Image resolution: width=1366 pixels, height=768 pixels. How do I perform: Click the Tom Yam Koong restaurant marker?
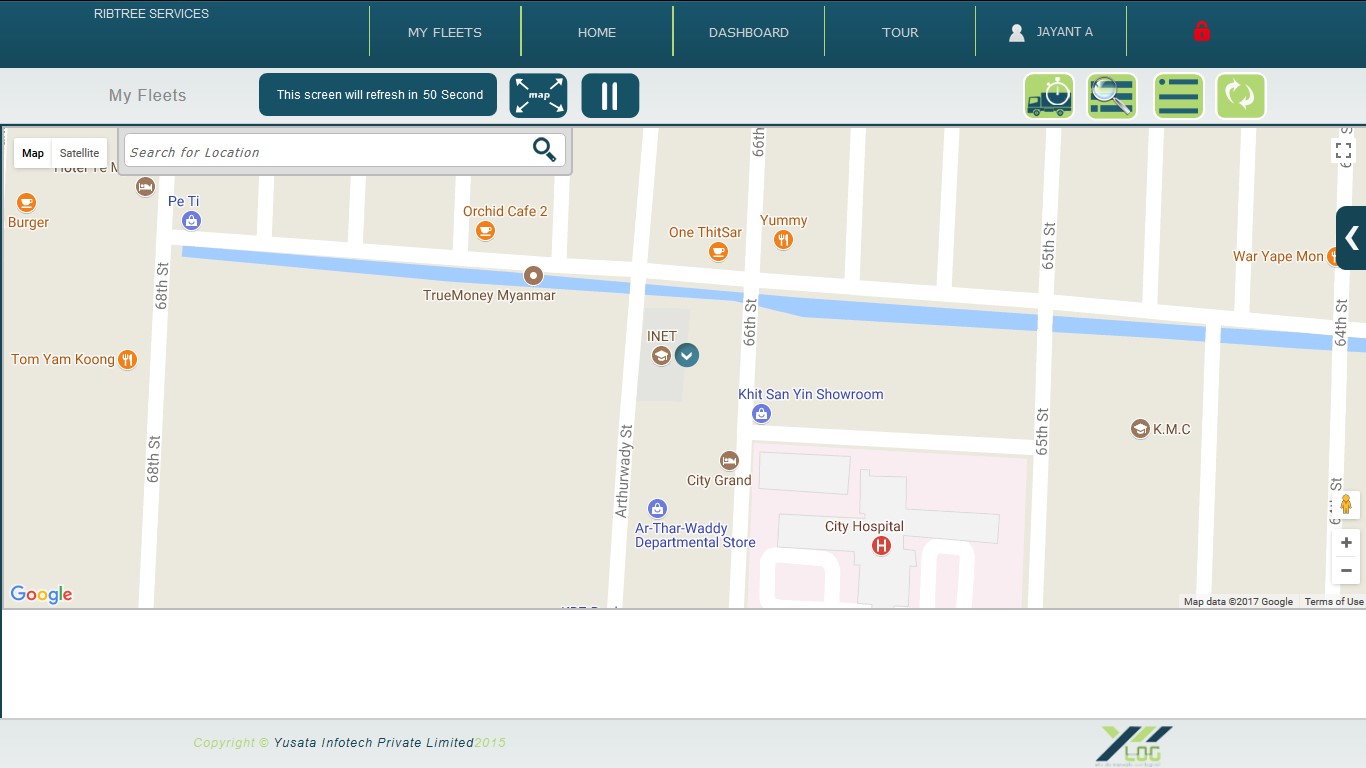tap(127, 359)
